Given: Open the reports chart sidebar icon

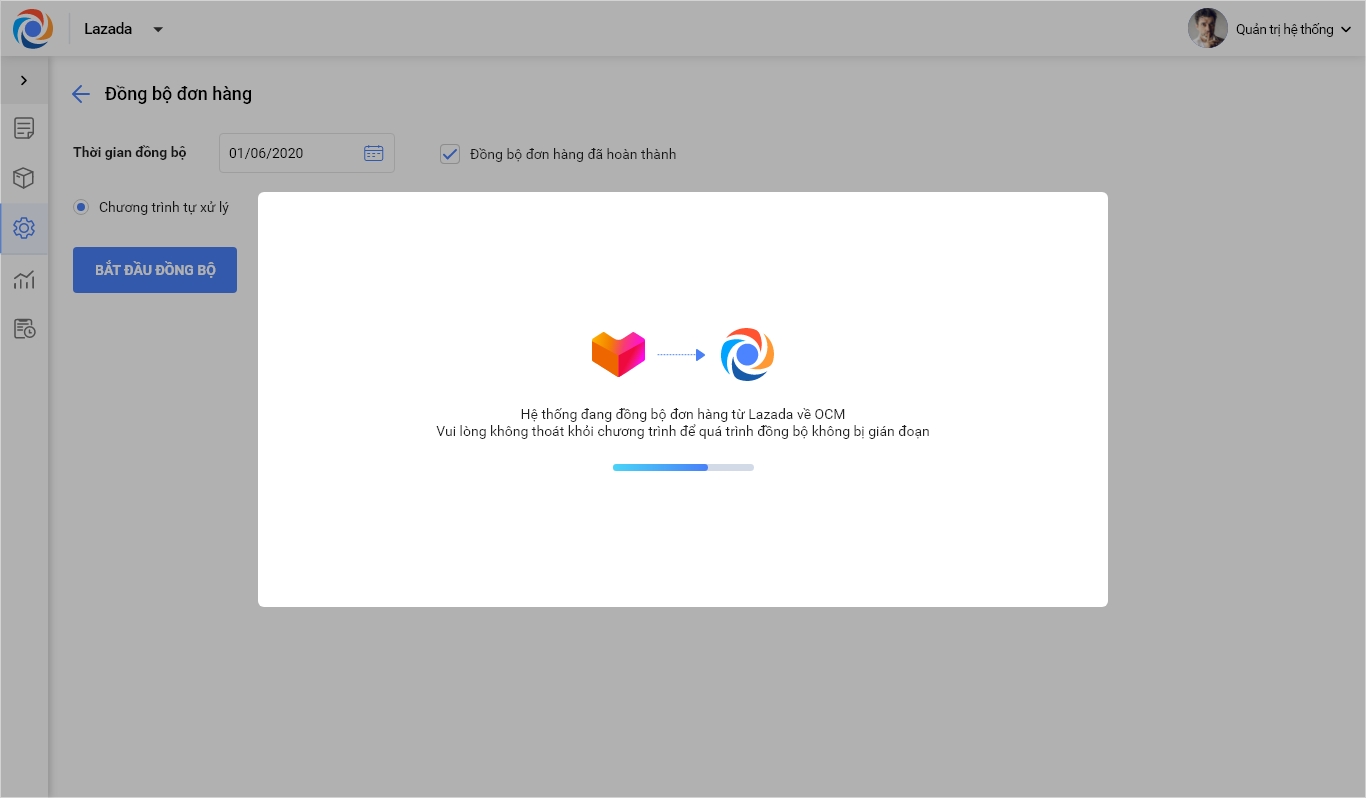Looking at the screenshot, I should pyautogui.click(x=24, y=279).
